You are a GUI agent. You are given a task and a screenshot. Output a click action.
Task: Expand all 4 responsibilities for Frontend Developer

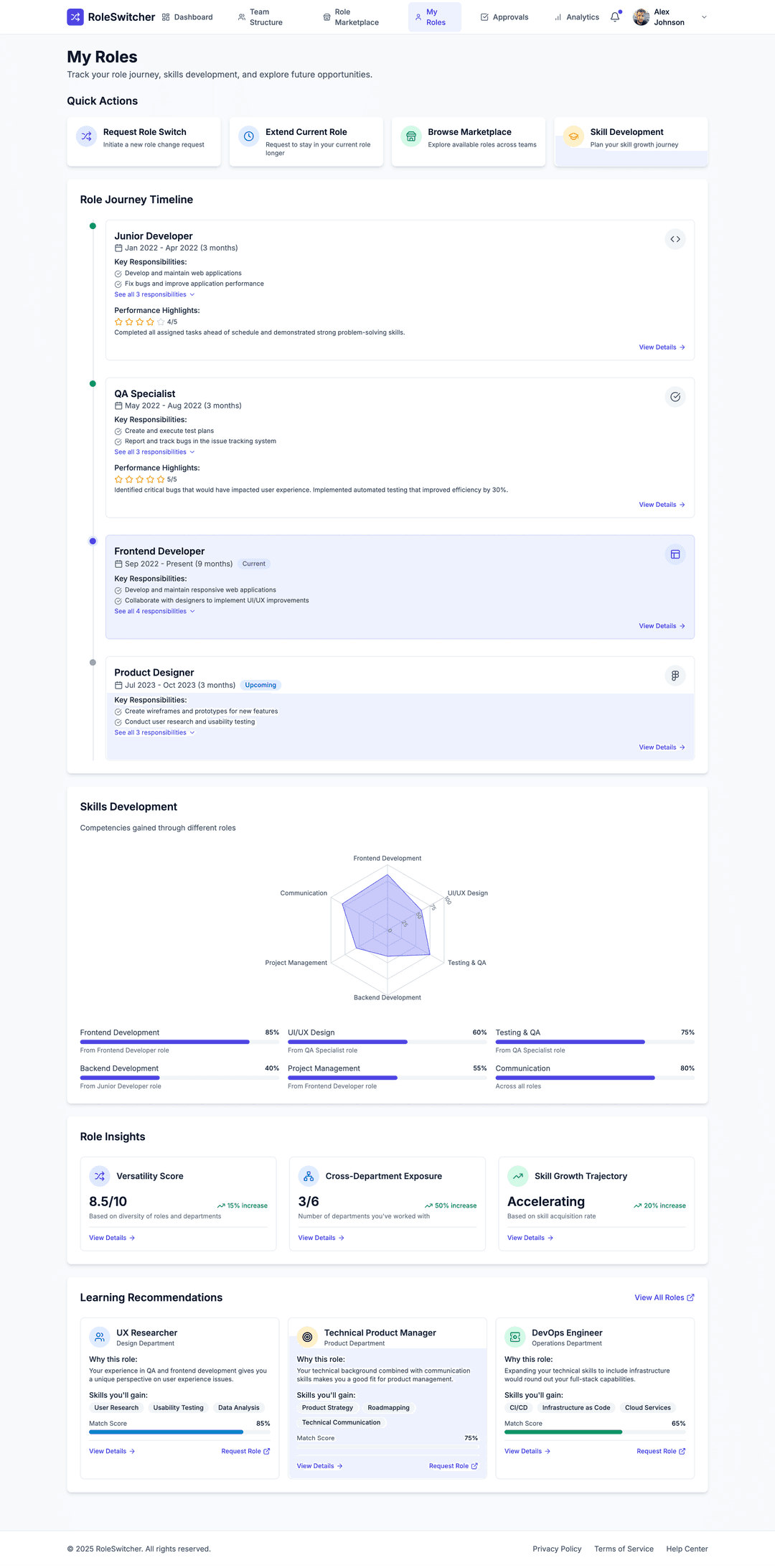coord(154,611)
